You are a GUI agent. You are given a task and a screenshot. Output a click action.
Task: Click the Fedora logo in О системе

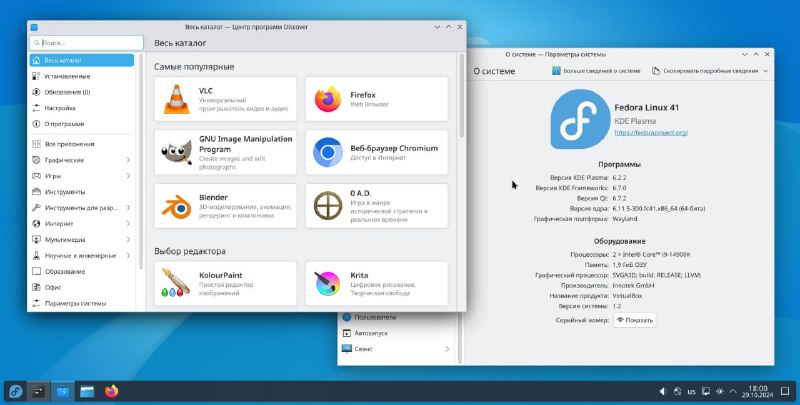(580, 119)
